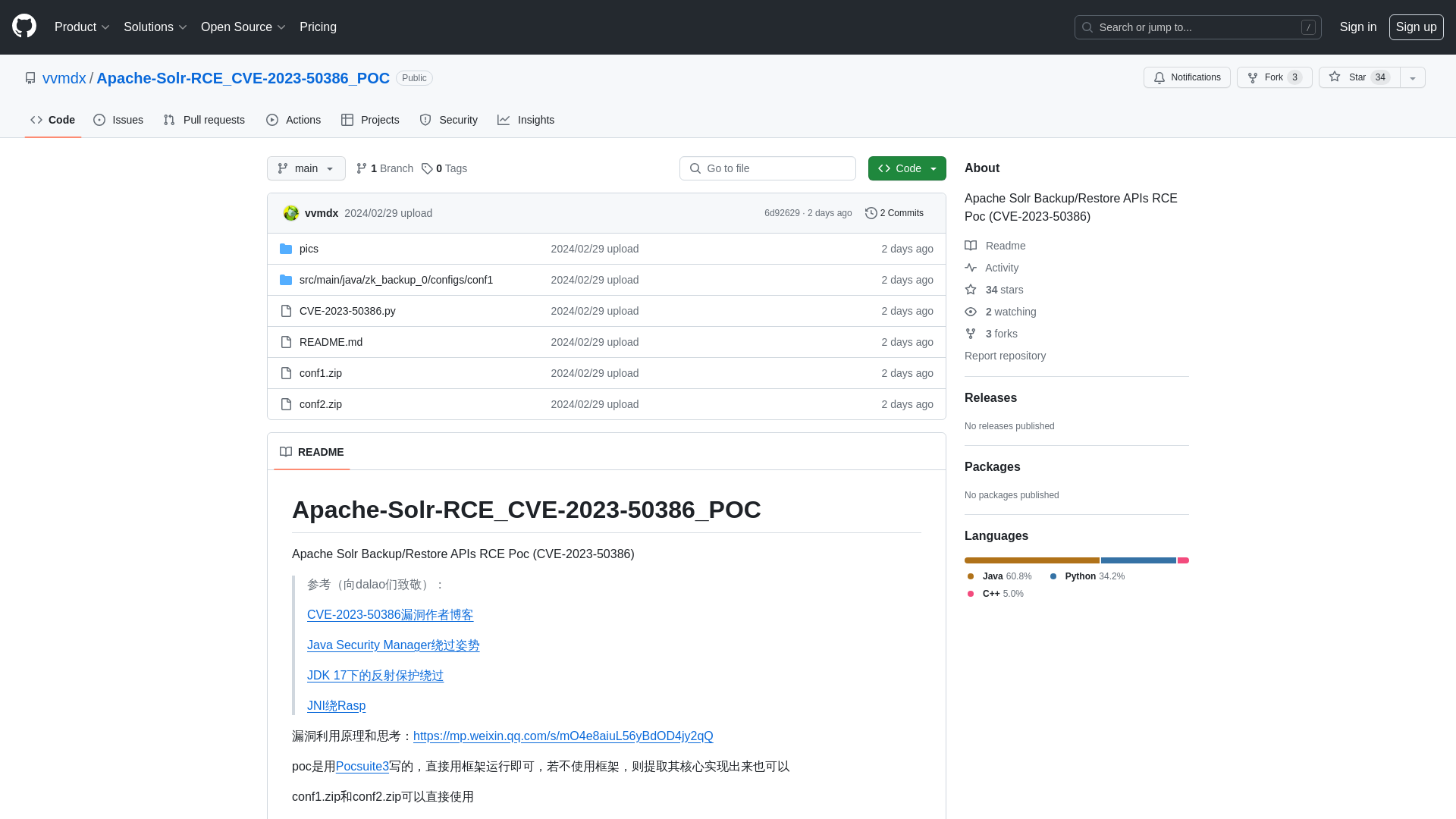The image size is (1456, 819).
Task: Click the star icon beside 34 stars
Action: (x=971, y=290)
